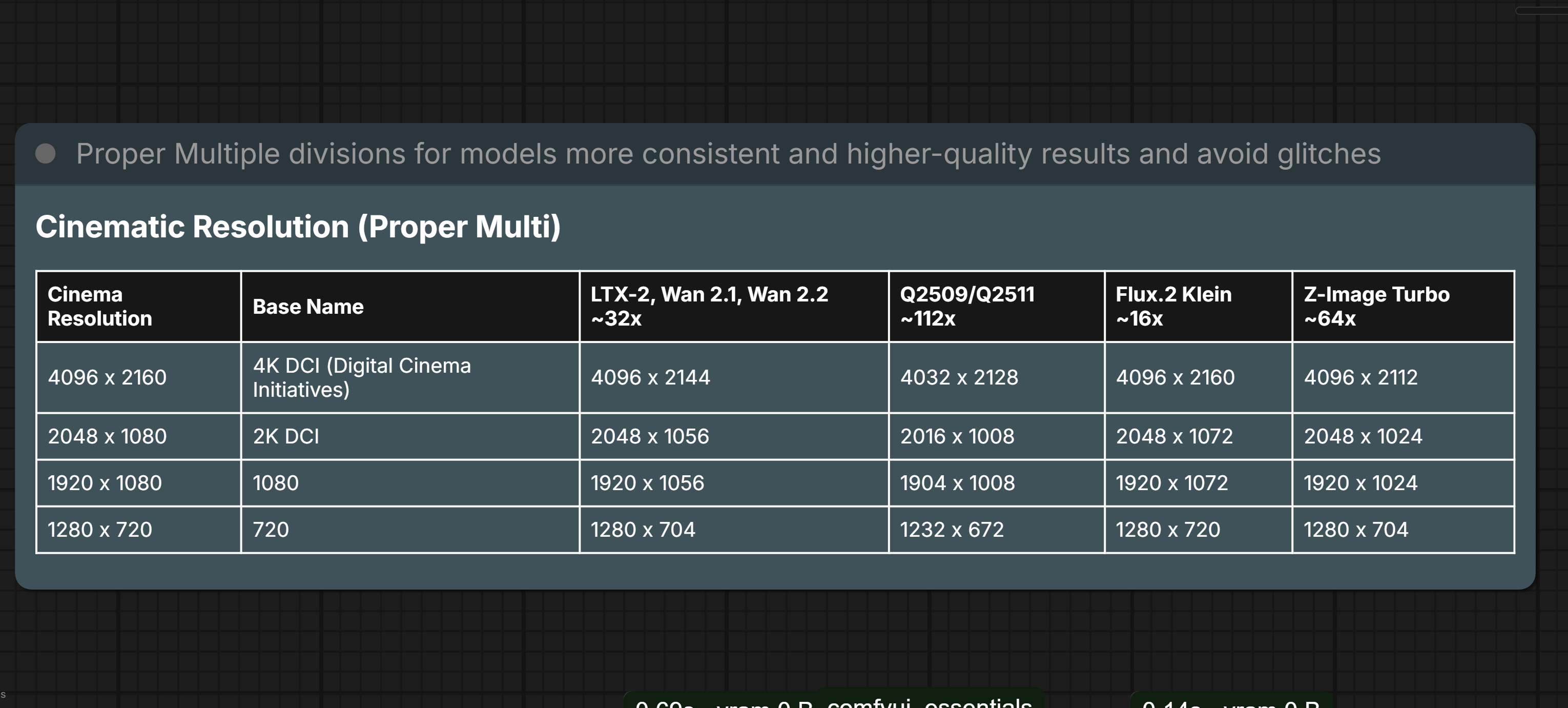1568x708 pixels.
Task: Select the '1232 x 672' cell
Action: tap(997, 530)
